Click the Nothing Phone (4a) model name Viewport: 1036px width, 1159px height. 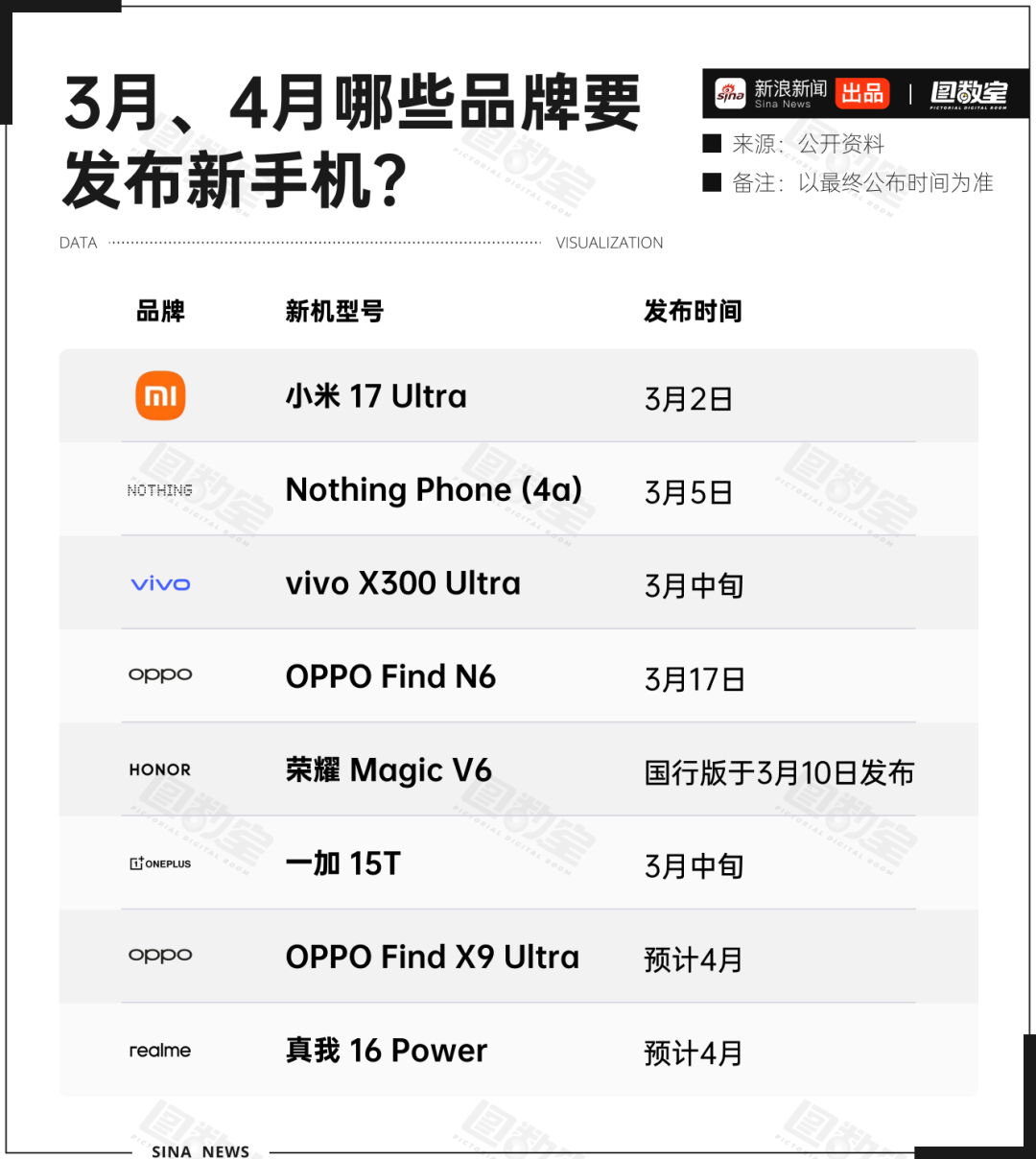click(434, 490)
